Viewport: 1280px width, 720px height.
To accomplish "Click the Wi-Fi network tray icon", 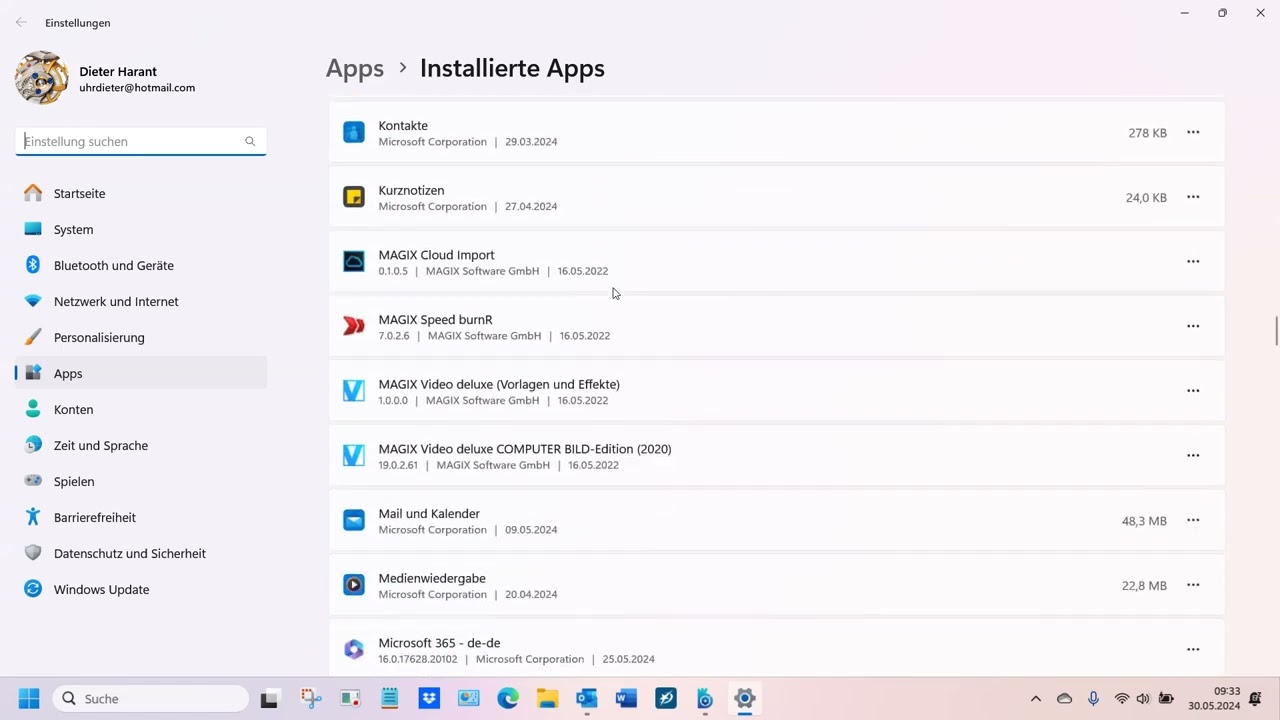I will (x=1122, y=698).
